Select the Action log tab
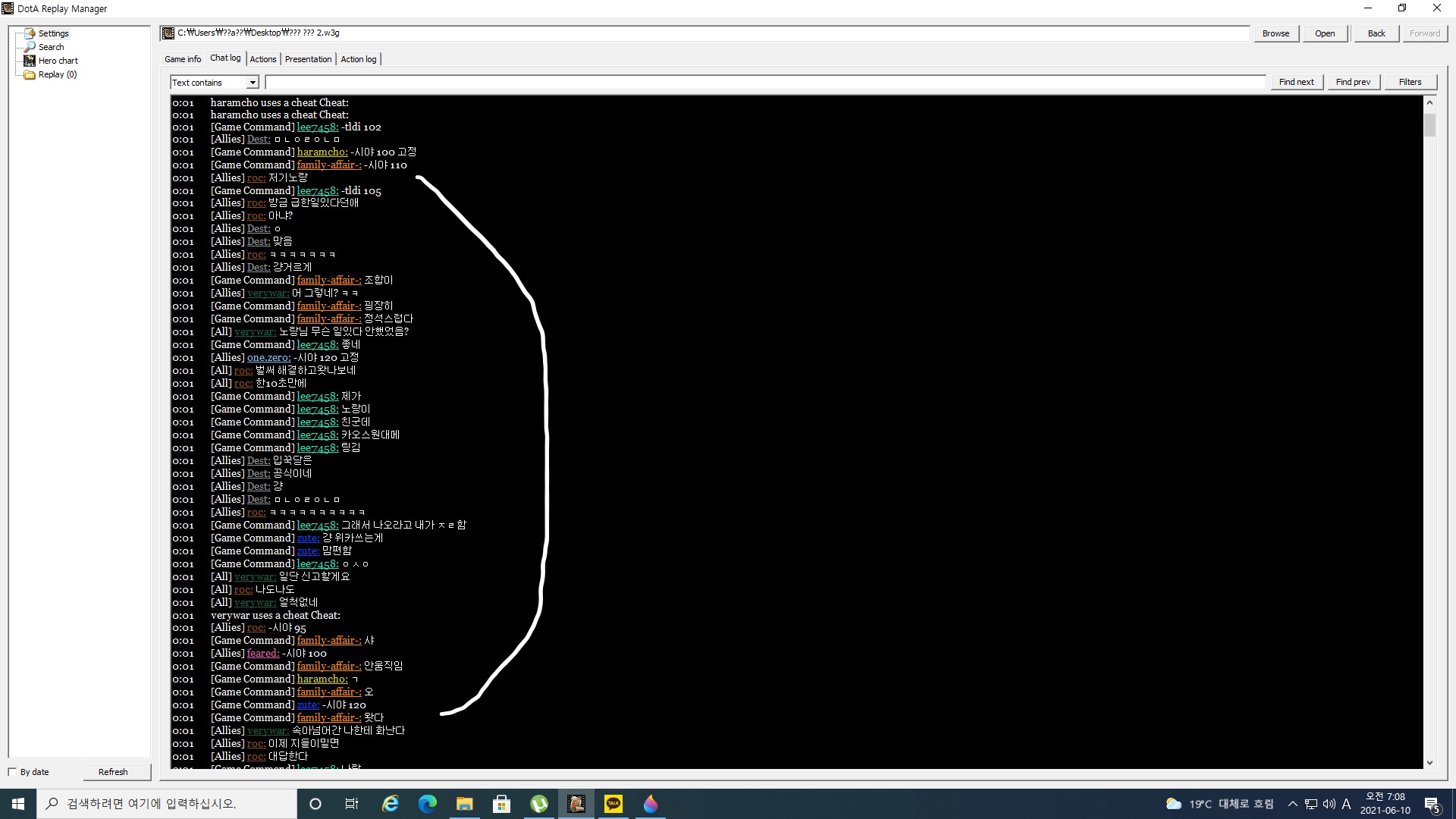This screenshot has width=1456, height=819. point(358,59)
